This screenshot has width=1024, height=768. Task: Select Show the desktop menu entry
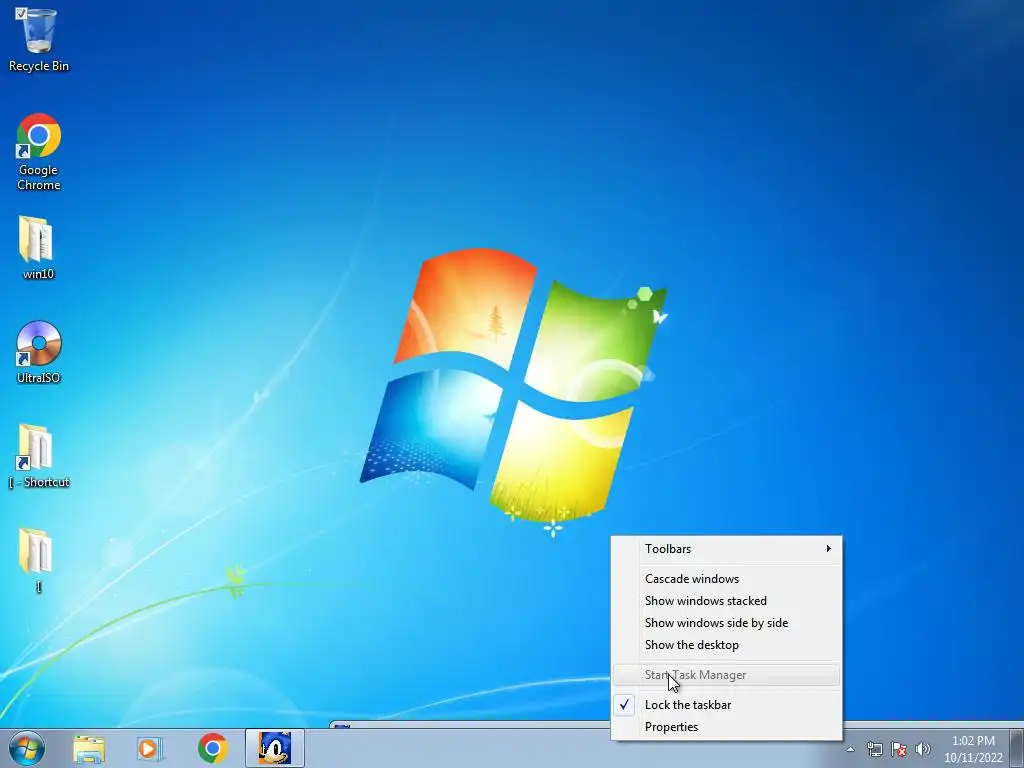[x=726, y=645]
